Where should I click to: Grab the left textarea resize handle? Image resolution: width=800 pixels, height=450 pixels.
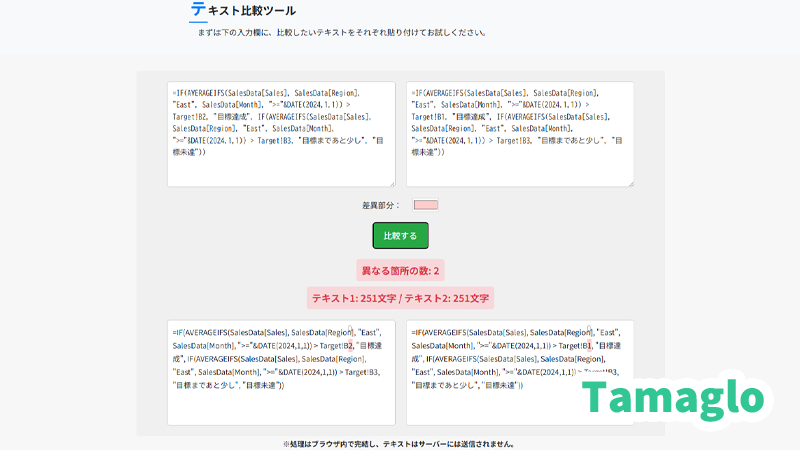coord(391,182)
